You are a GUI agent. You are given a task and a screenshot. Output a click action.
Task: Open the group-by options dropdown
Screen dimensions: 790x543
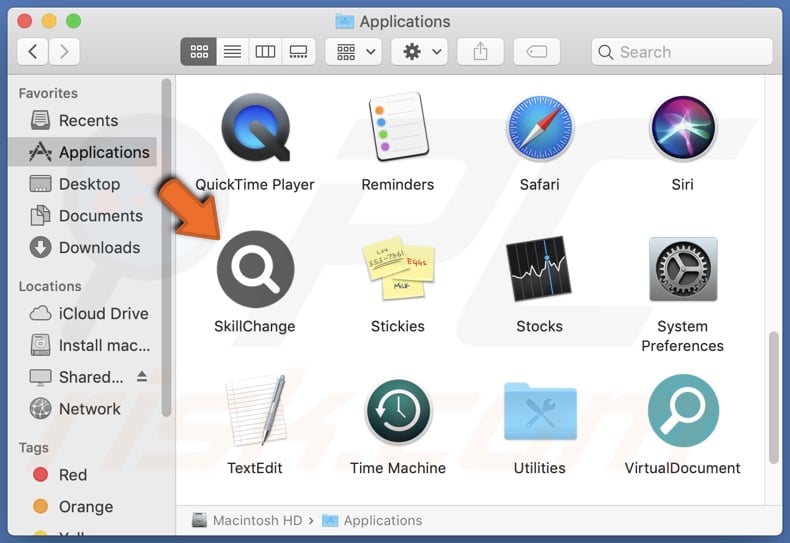[354, 51]
